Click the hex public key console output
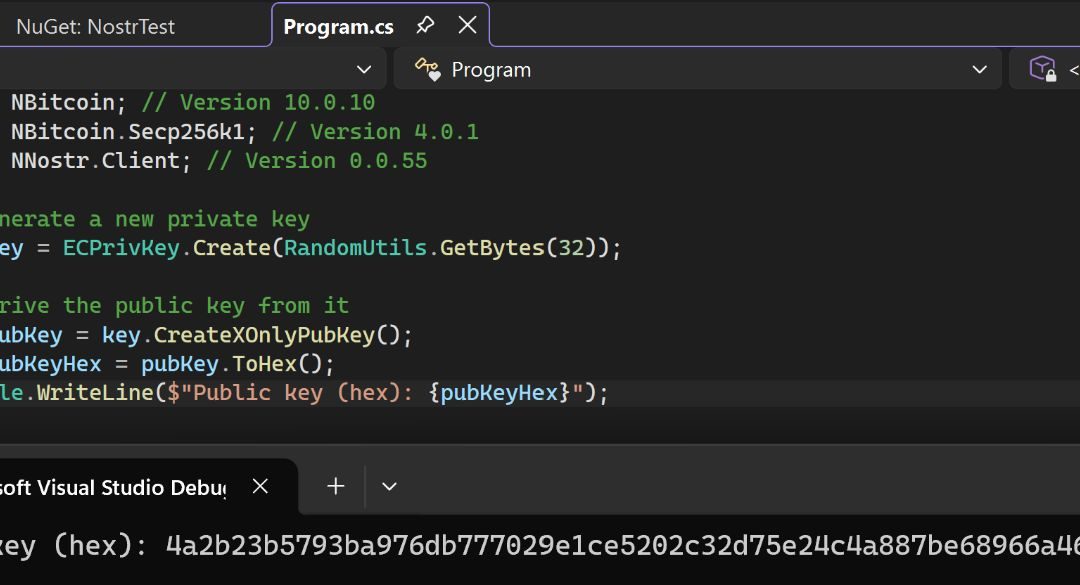 [623, 546]
